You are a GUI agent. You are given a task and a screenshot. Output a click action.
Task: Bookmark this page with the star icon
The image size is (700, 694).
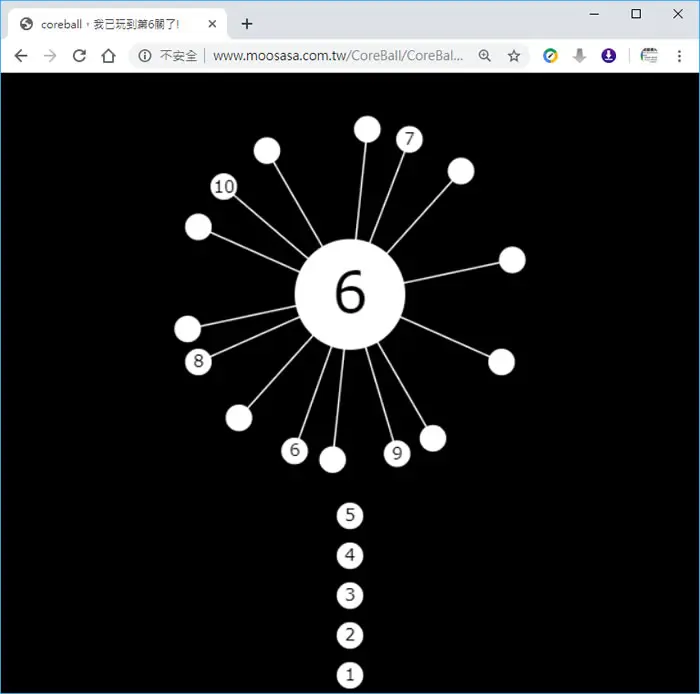point(514,56)
